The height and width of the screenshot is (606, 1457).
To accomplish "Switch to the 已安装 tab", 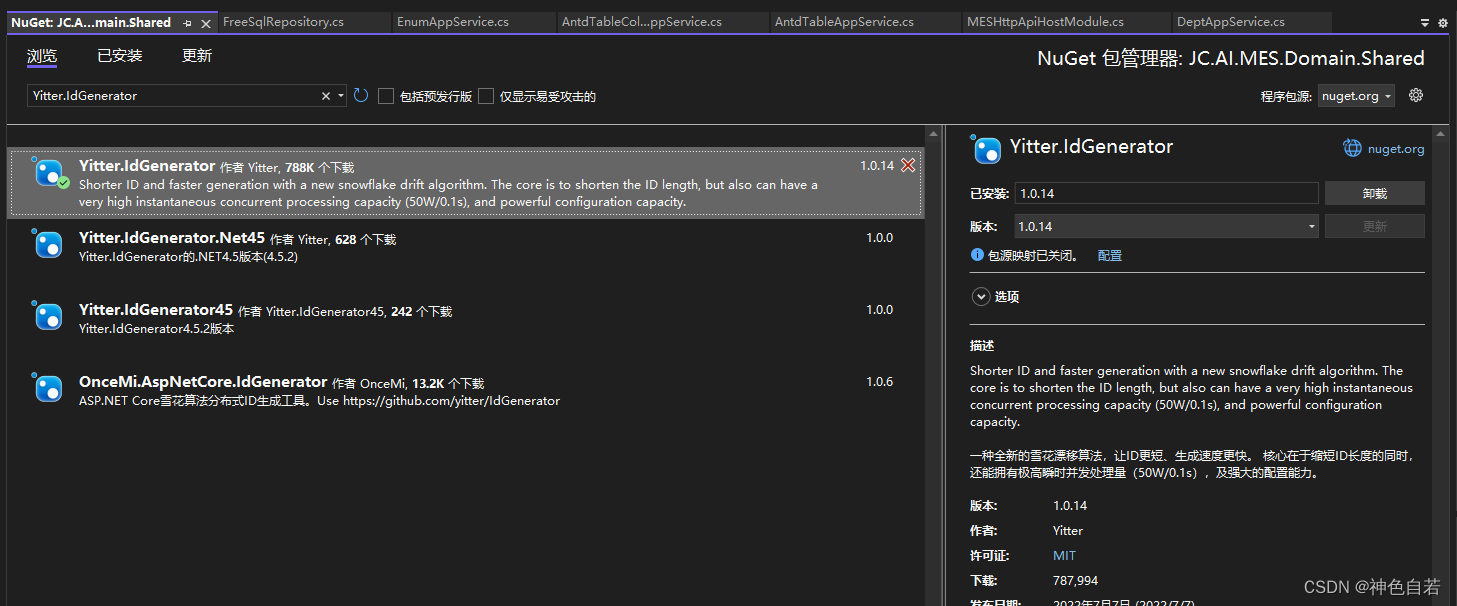I will coord(119,55).
